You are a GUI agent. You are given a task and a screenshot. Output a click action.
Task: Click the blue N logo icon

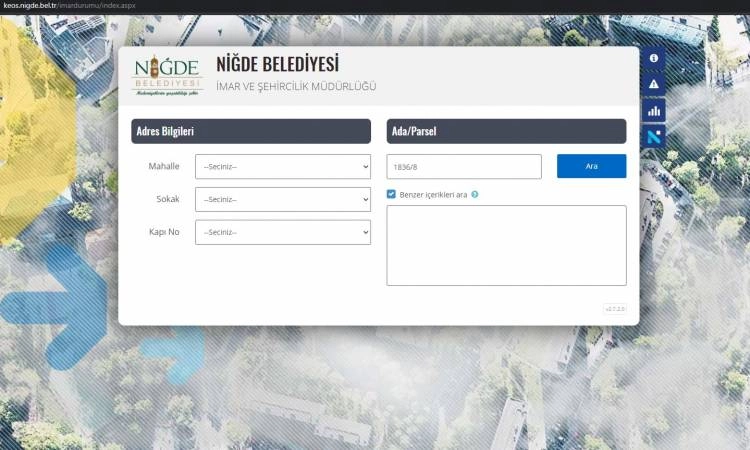click(x=654, y=137)
